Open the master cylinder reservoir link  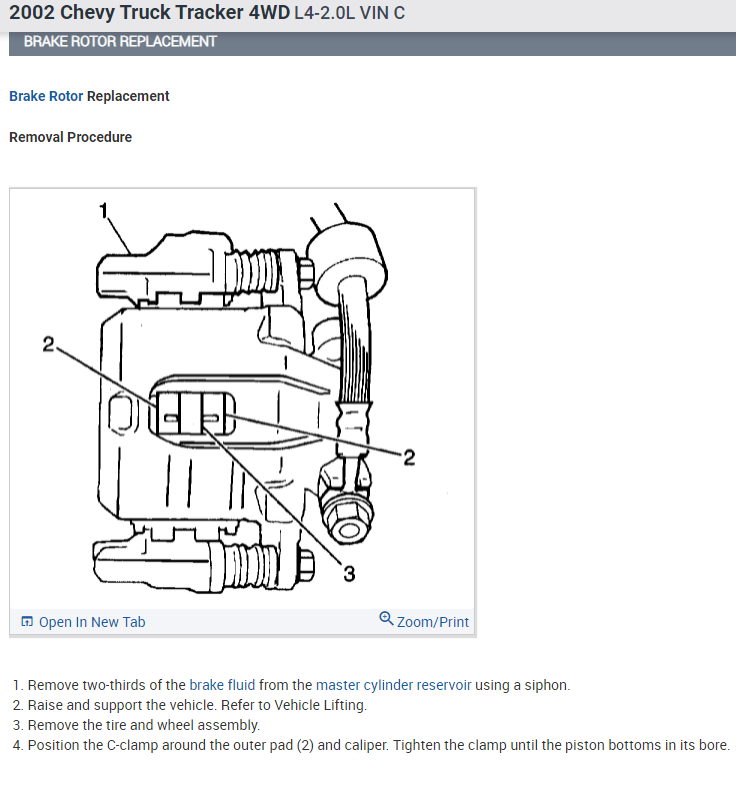click(x=394, y=685)
